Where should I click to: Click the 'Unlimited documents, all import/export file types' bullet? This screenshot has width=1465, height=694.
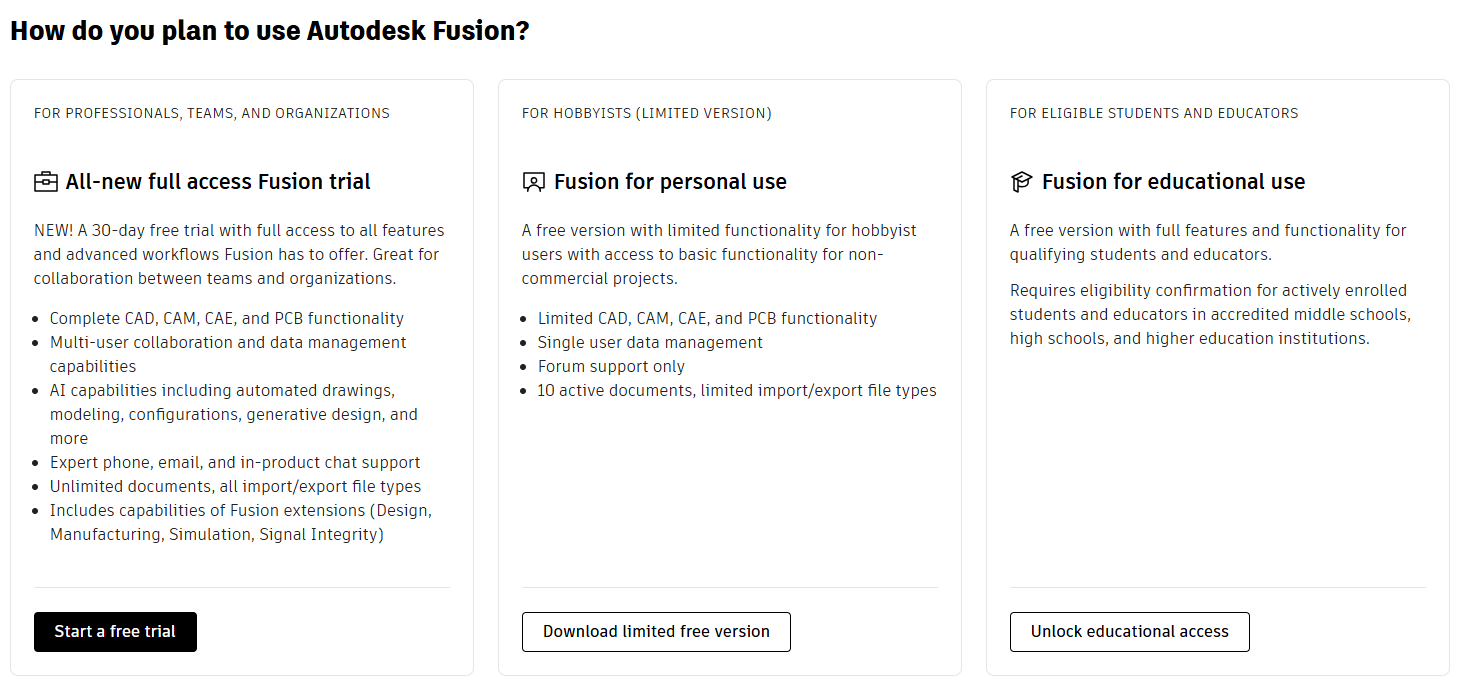pyautogui.click(x=235, y=487)
